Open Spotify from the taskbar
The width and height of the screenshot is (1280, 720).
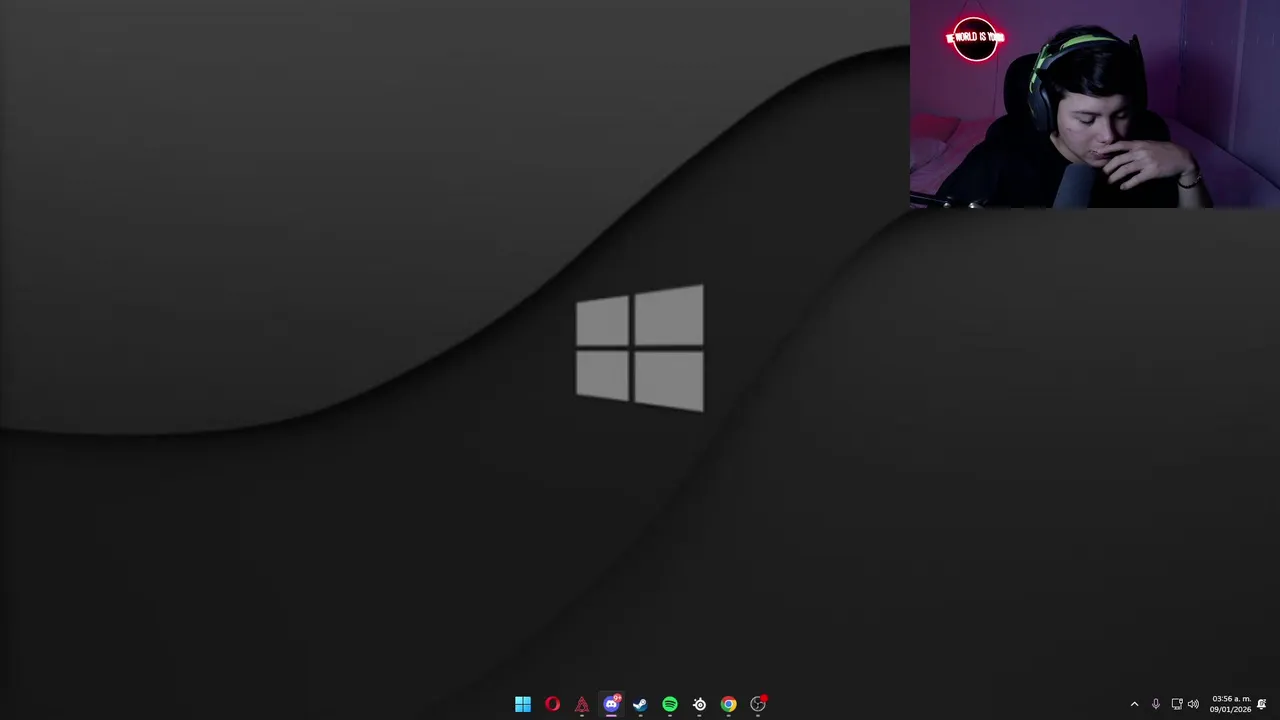pyautogui.click(x=670, y=705)
